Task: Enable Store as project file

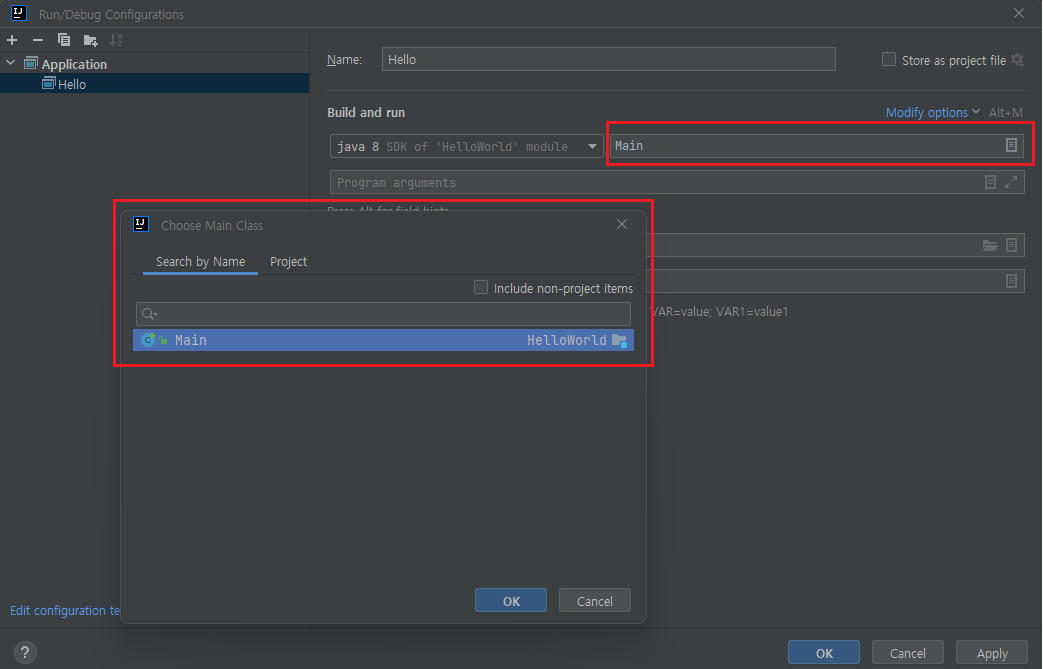Action: point(889,59)
